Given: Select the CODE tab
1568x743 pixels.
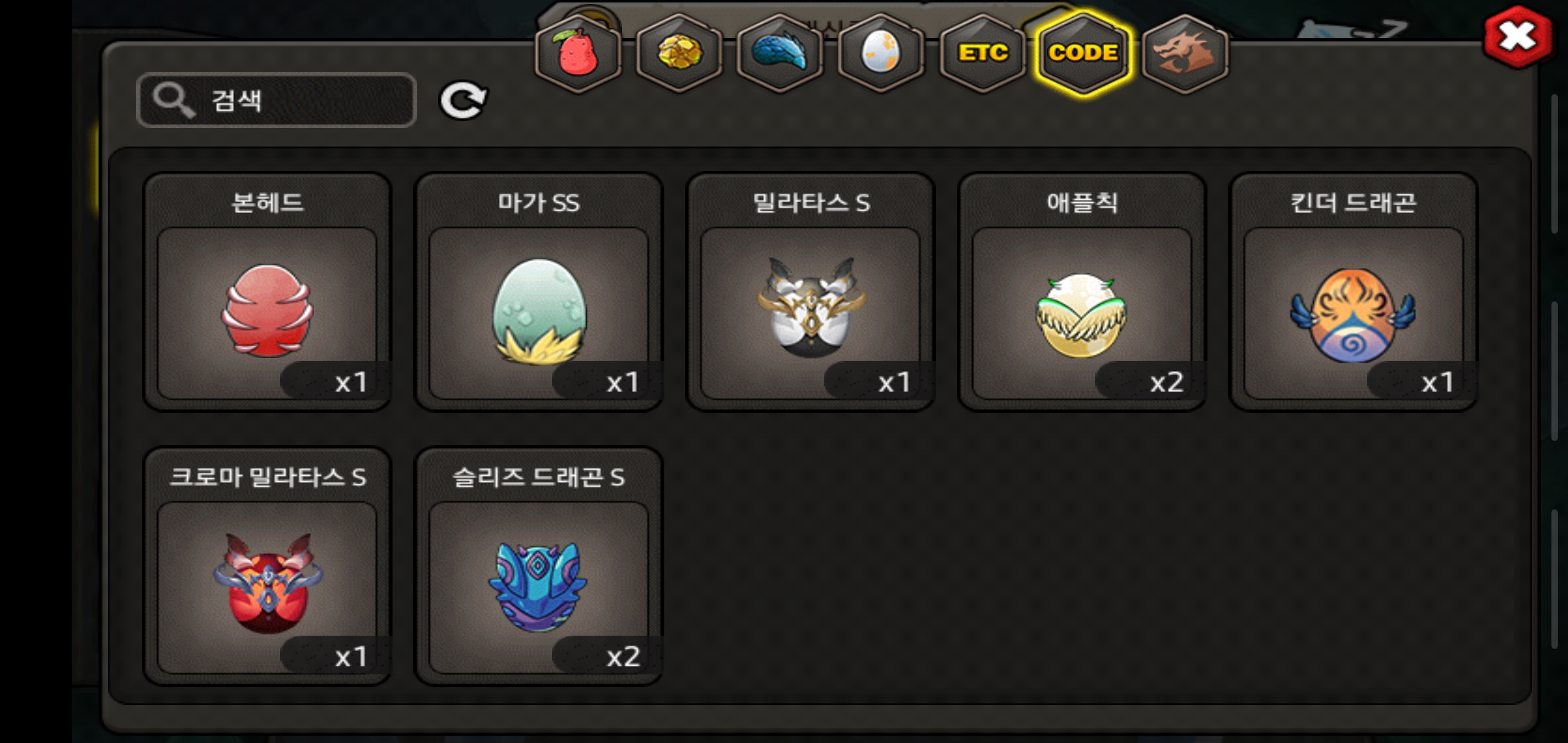Looking at the screenshot, I should (x=1083, y=54).
